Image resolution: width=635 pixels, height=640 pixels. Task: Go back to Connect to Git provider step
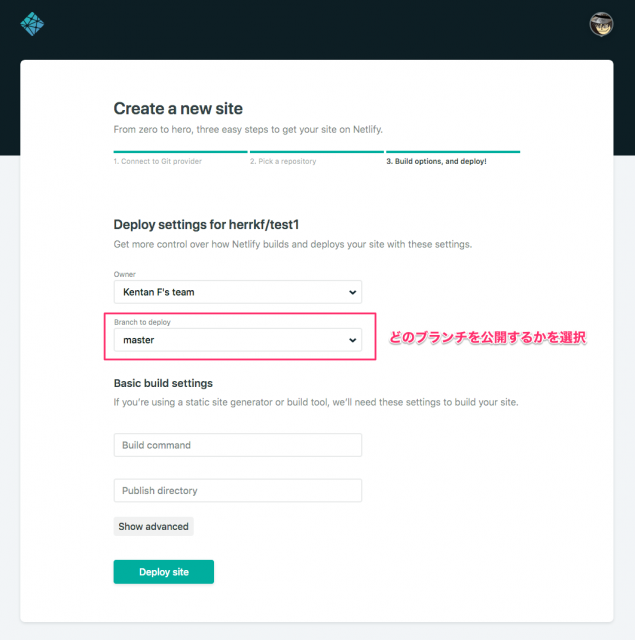point(158,161)
